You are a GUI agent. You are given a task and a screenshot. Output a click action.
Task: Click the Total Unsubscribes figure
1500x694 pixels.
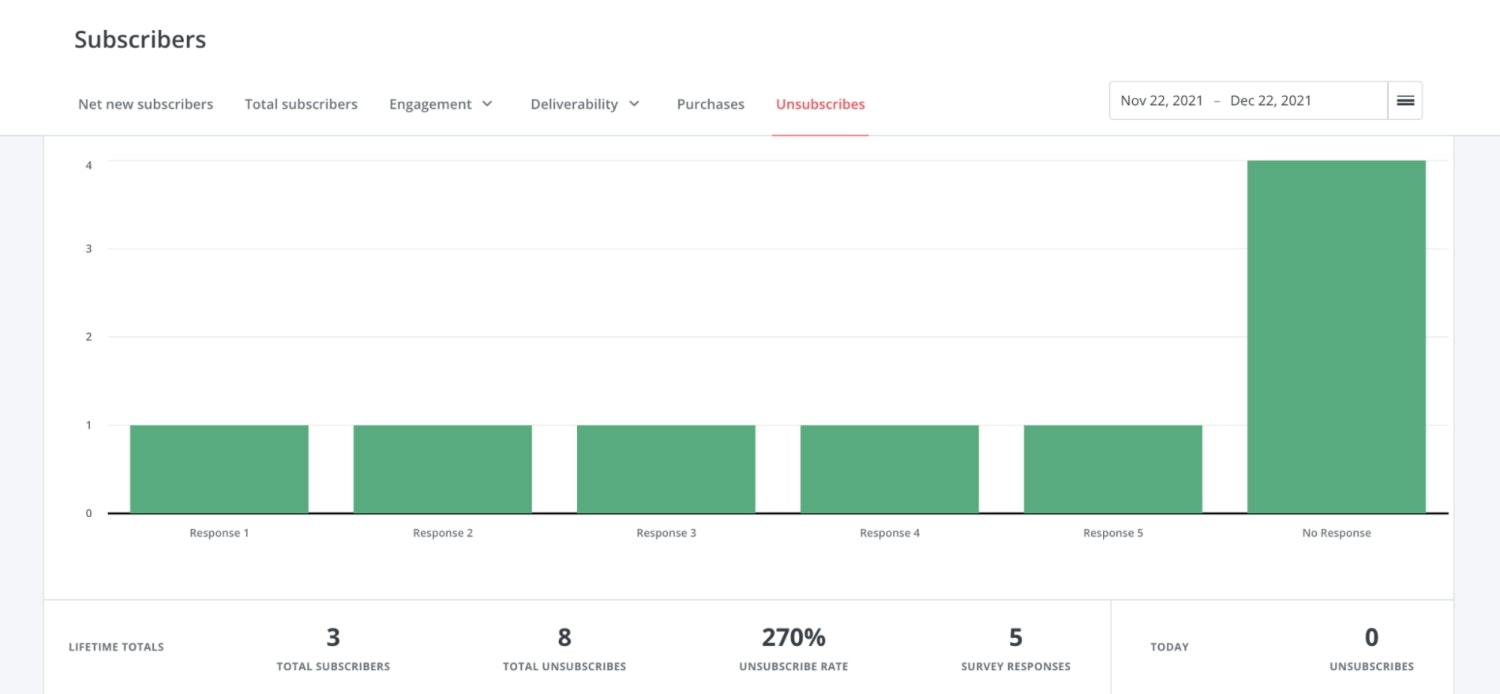pyautogui.click(x=564, y=638)
